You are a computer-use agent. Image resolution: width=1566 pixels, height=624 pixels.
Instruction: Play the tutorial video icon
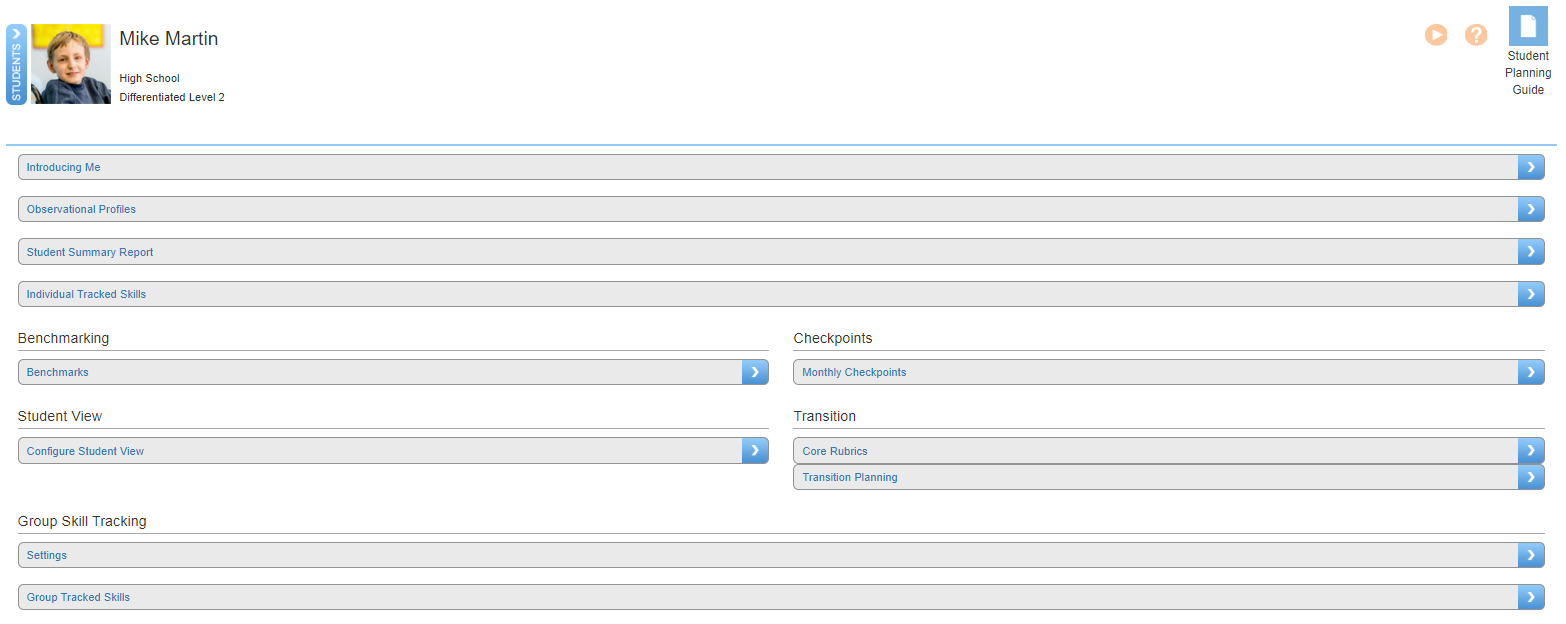pos(1436,35)
